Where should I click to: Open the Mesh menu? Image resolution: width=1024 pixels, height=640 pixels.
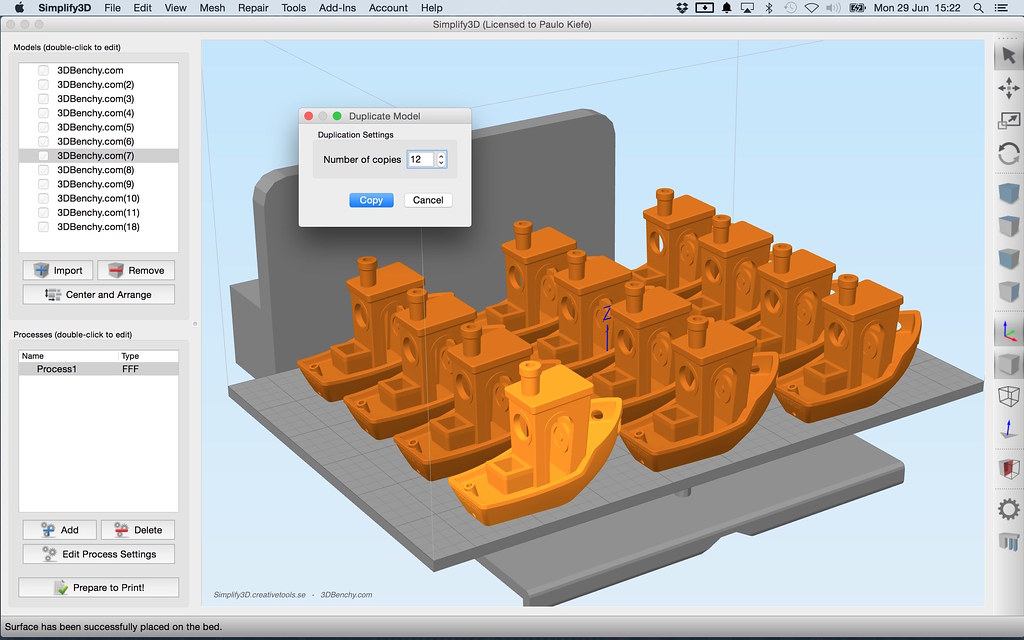click(212, 8)
